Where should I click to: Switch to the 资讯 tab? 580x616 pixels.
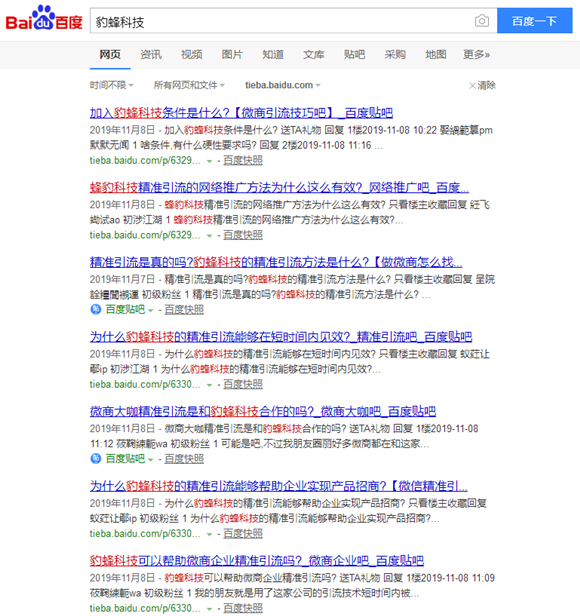151,55
